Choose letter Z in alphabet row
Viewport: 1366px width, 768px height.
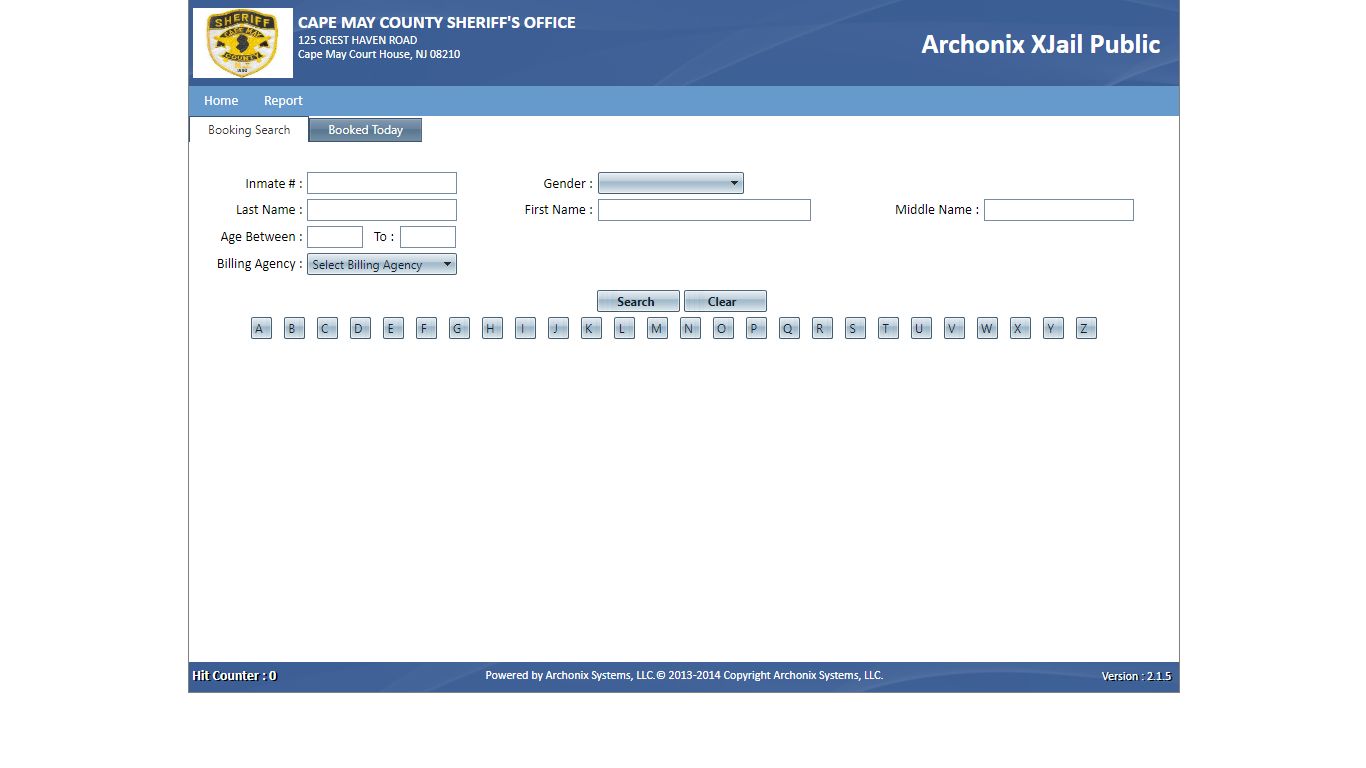(x=1086, y=328)
